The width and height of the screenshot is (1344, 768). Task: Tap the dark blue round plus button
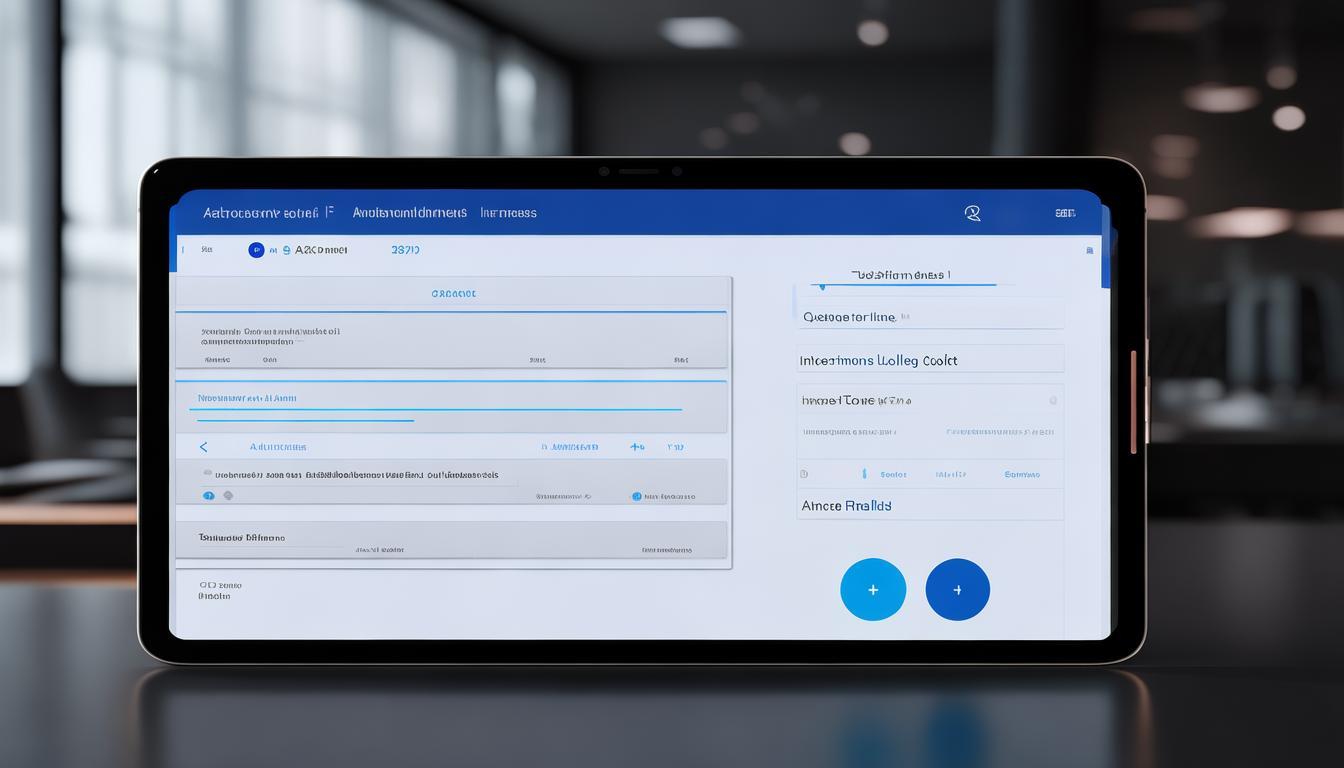pyautogui.click(x=957, y=590)
